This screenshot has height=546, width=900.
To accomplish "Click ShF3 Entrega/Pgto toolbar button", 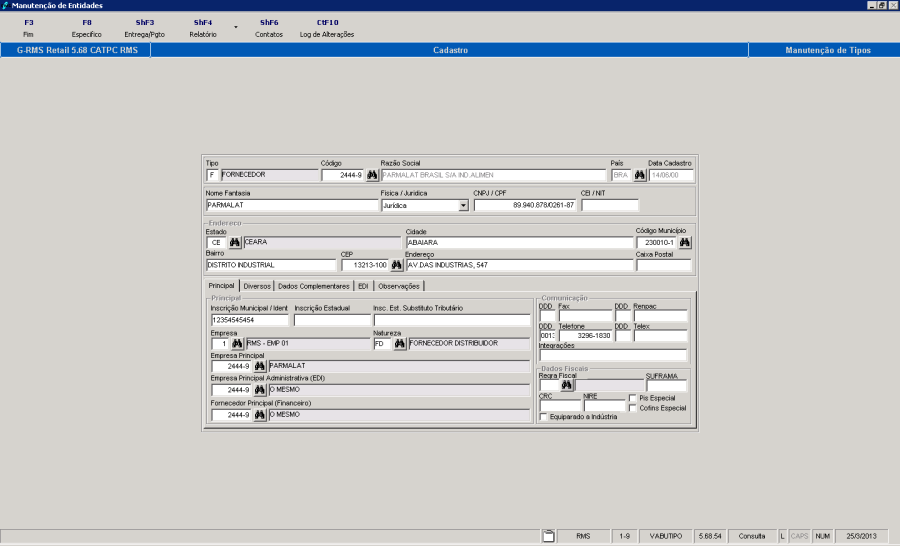I will [145, 28].
